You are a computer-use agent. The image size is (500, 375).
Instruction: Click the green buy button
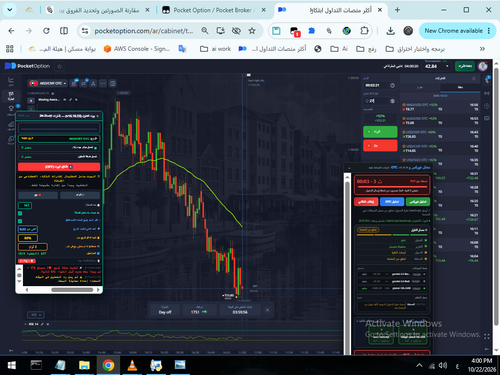pyautogui.click(x=380, y=132)
